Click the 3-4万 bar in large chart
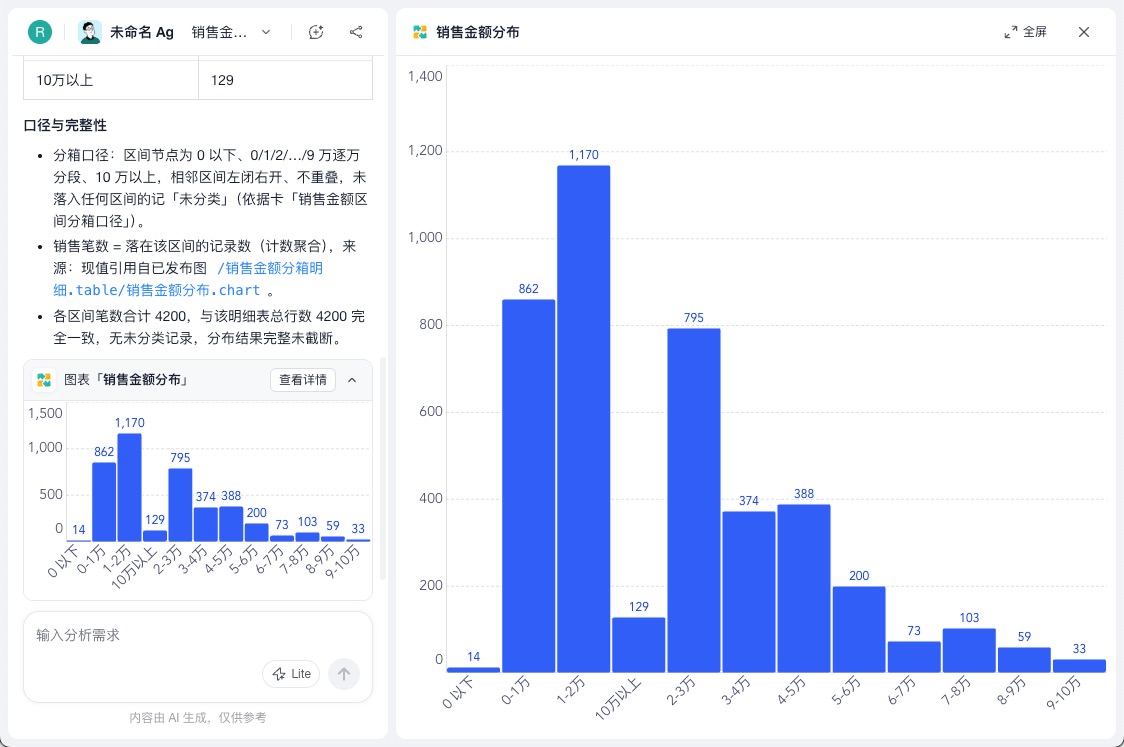Image resolution: width=1124 pixels, height=747 pixels. 749,591
